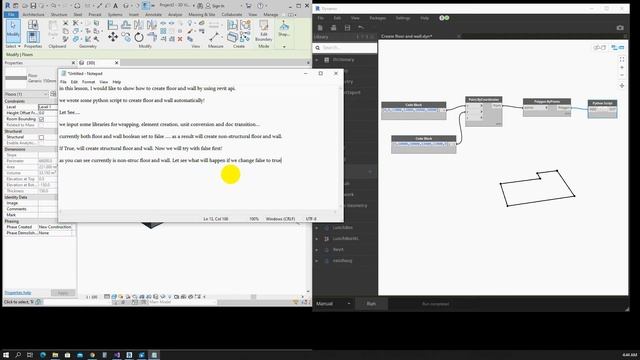This screenshot has width=640, height=360.
Task: Click the Notepad horizontal scrollbar
Action: click(x=199, y=212)
